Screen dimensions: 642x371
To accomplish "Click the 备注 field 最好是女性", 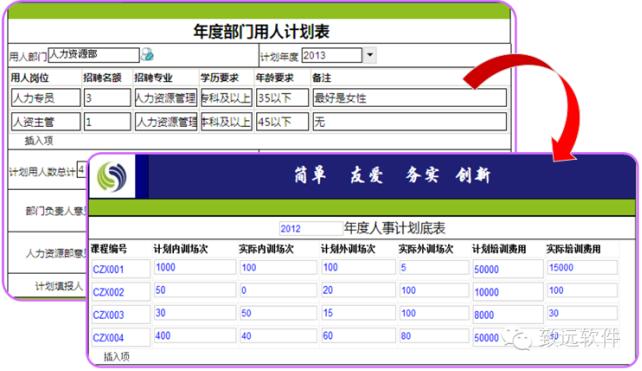I will click(409, 98).
